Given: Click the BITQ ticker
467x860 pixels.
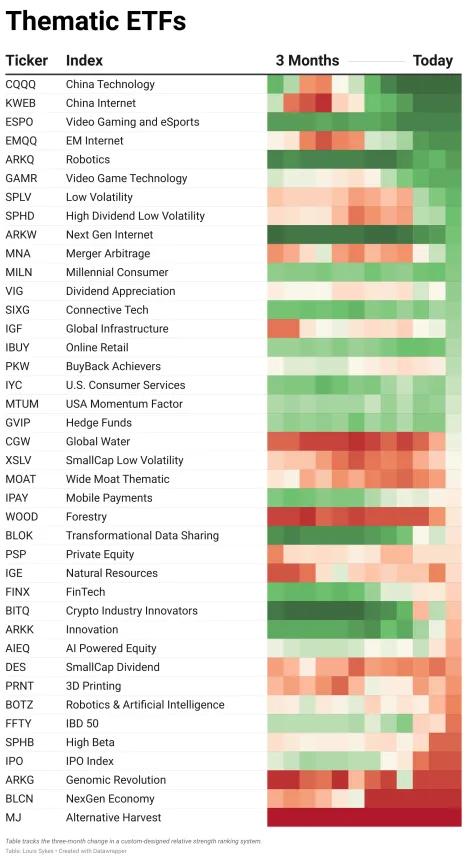Looking at the screenshot, I should click(x=18, y=610).
